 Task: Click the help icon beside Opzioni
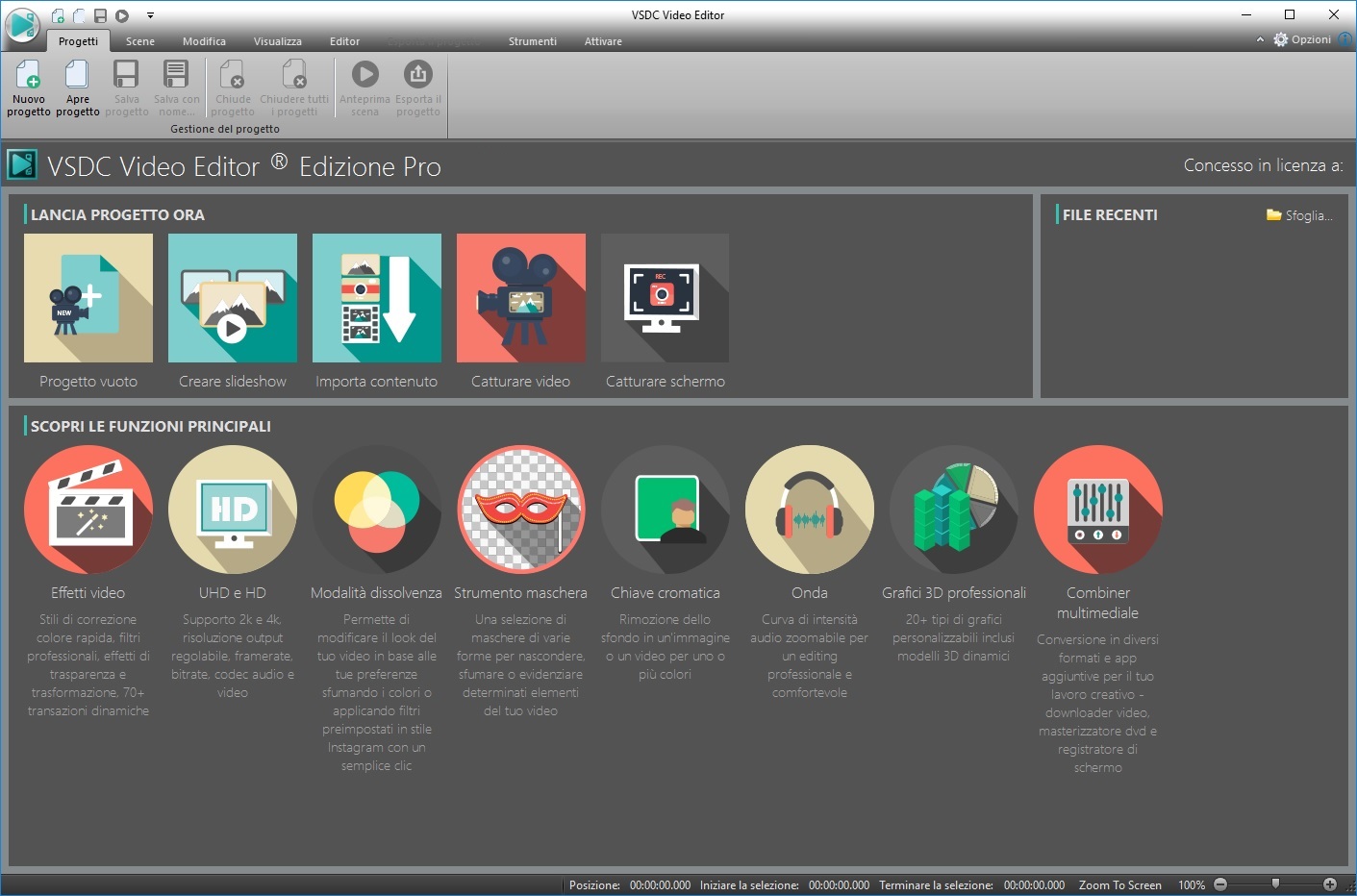1345,39
